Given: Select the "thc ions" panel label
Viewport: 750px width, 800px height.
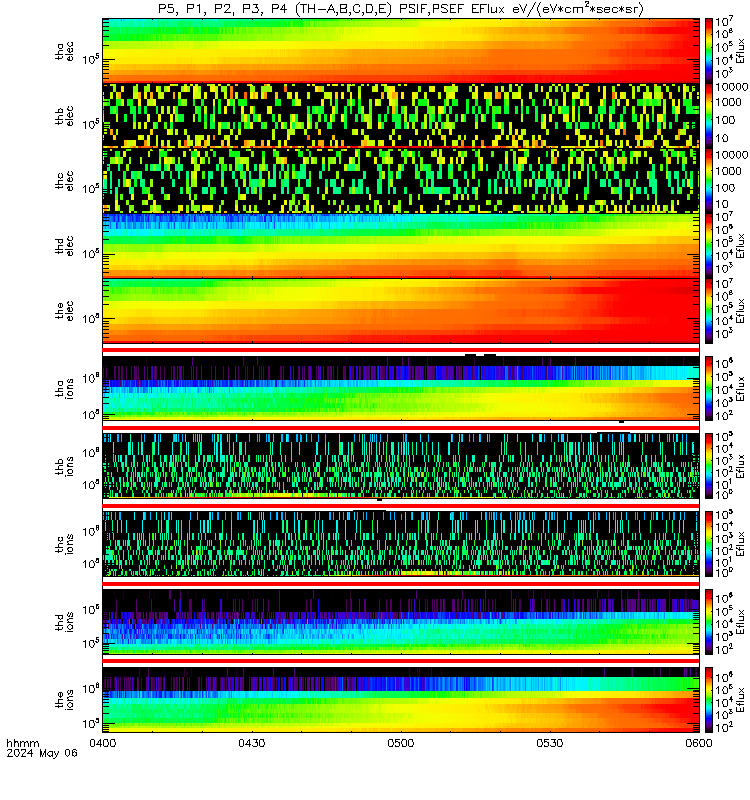Looking at the screenshot, I should coord(64,544).
